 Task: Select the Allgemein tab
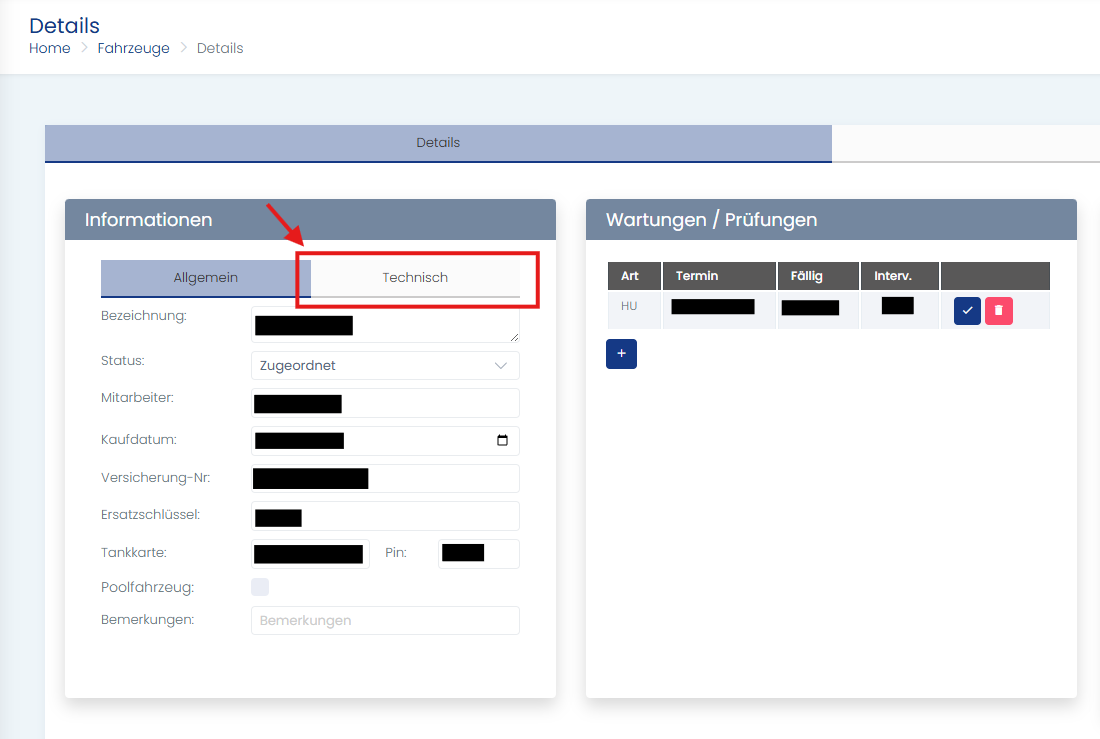205,278
